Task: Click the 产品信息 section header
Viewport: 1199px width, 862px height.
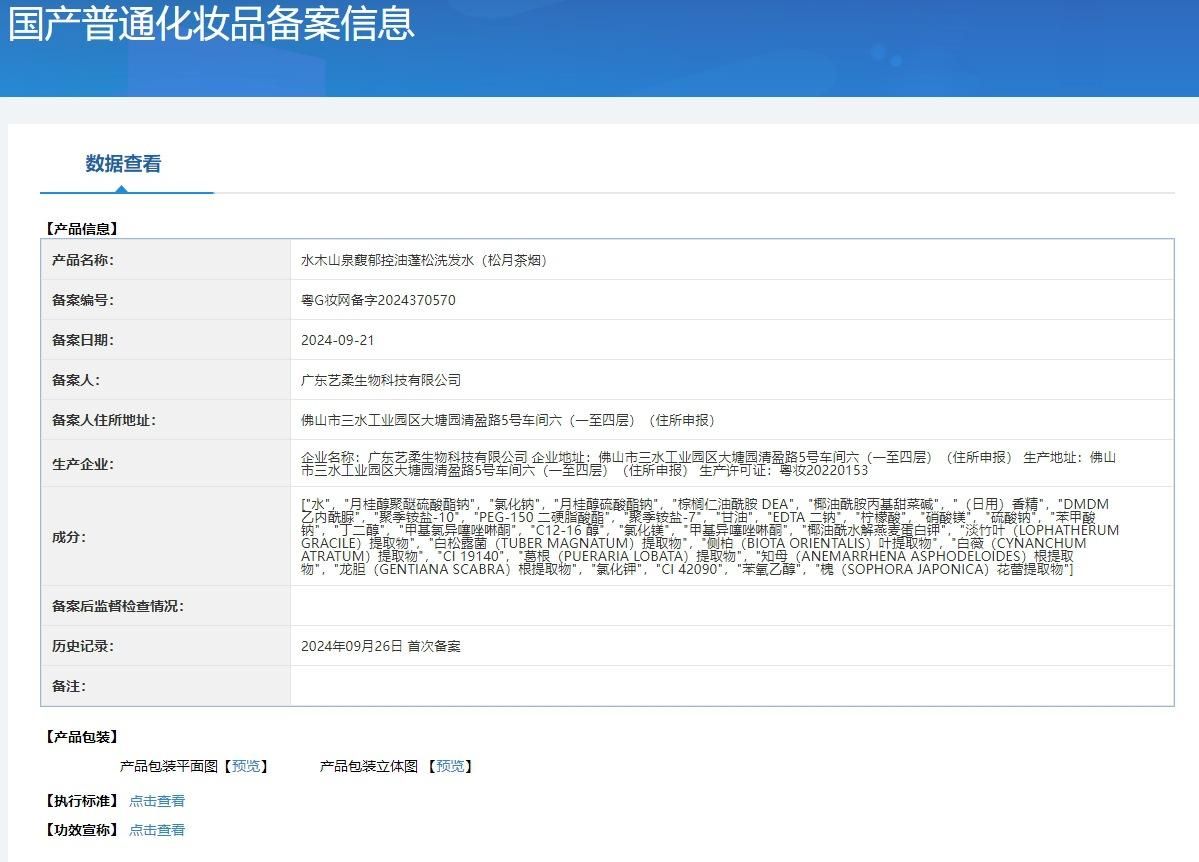Action: [x=81, y=229]
